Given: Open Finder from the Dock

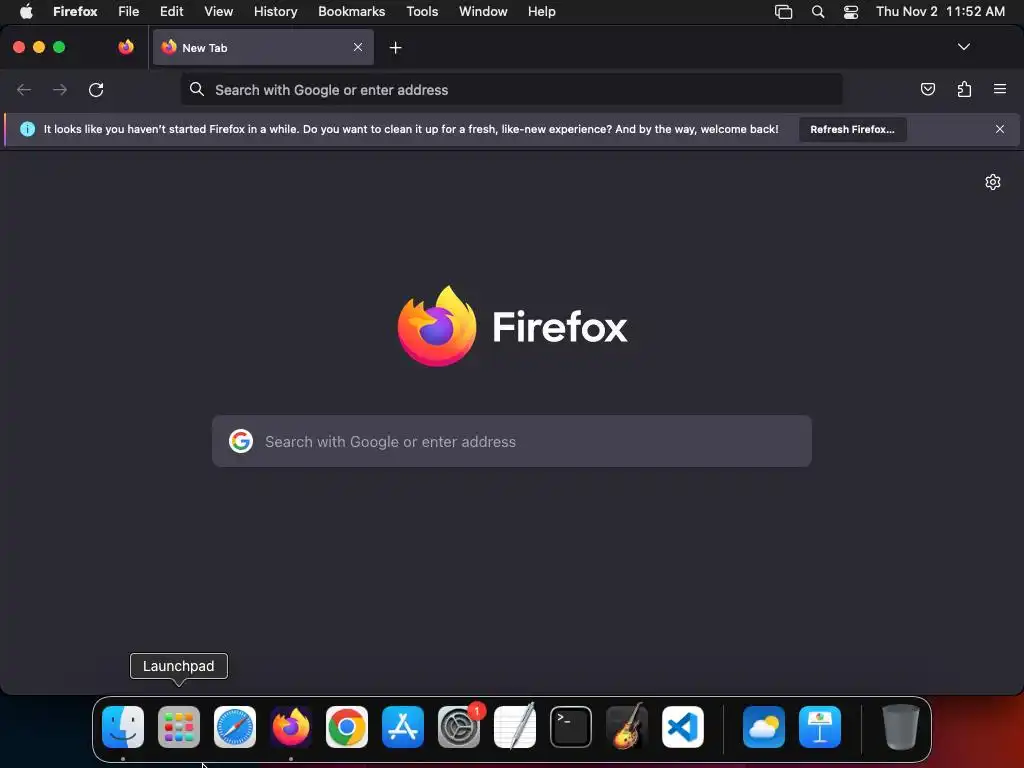Looking at the screenshot, I should (123, 726).
